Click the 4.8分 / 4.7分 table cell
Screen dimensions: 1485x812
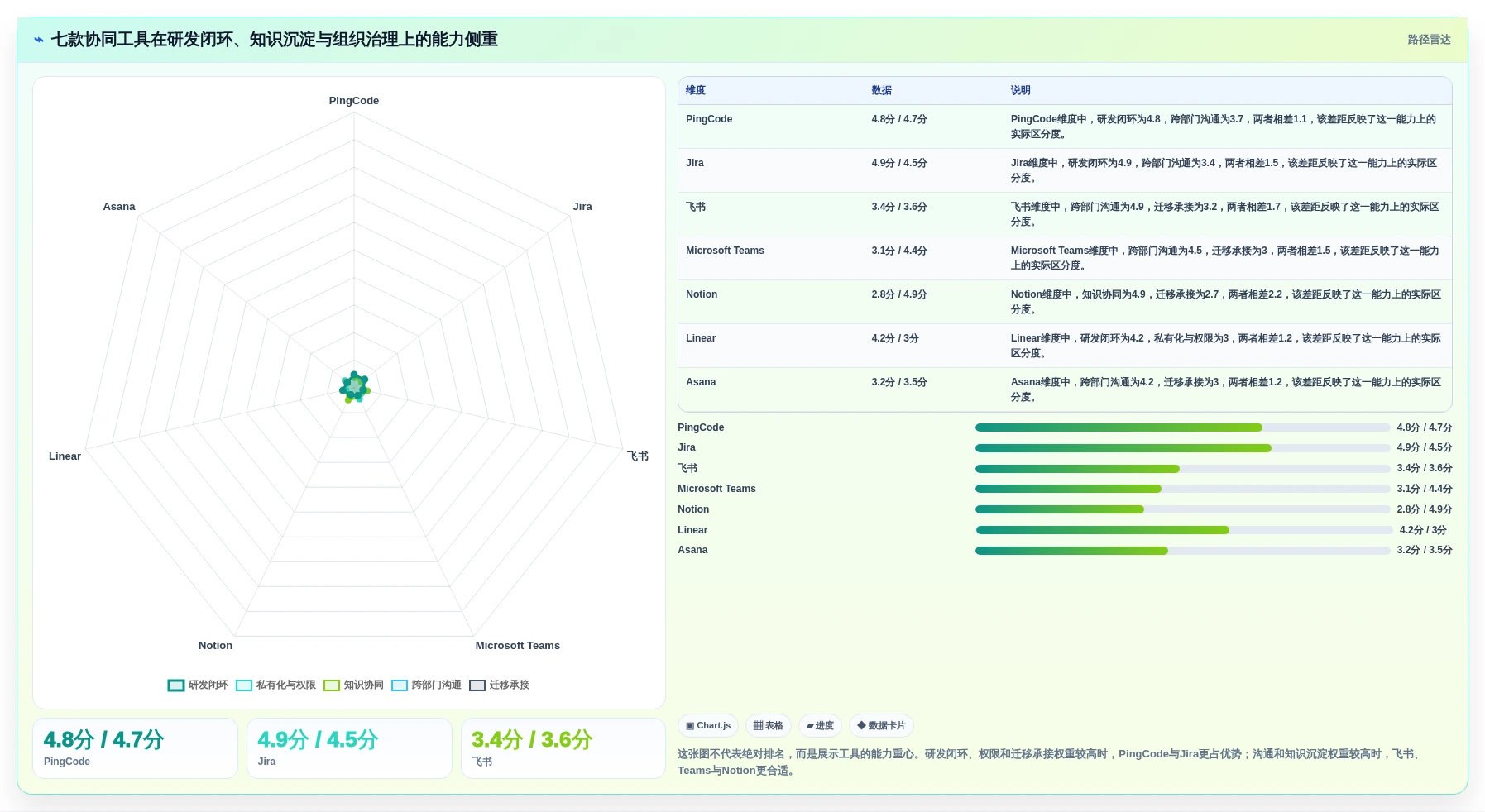coord(899,119)
